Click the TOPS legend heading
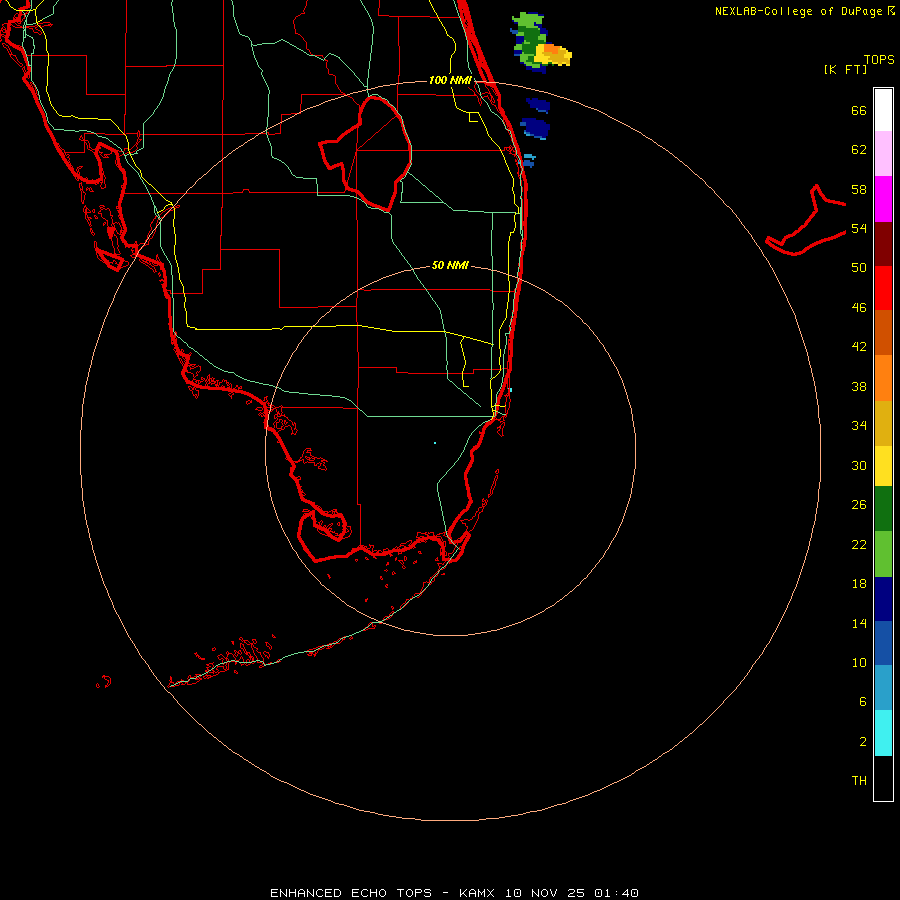 coord(879,59)
